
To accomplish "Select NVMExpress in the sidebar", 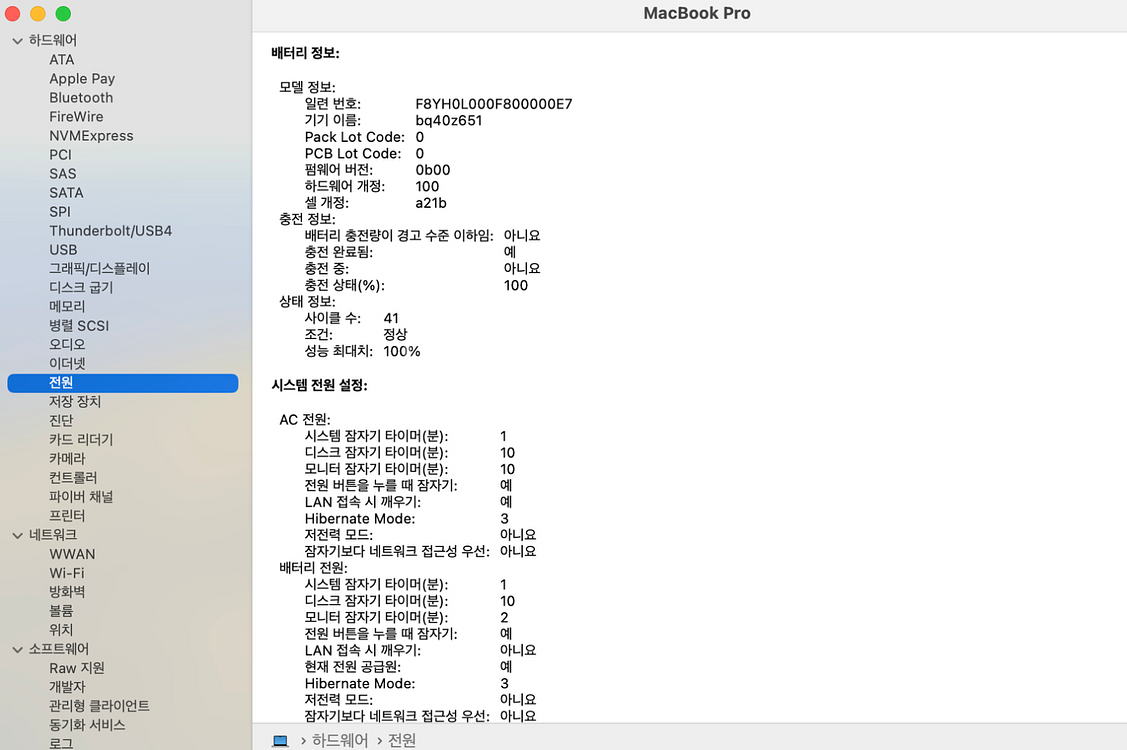I will 91,136.
